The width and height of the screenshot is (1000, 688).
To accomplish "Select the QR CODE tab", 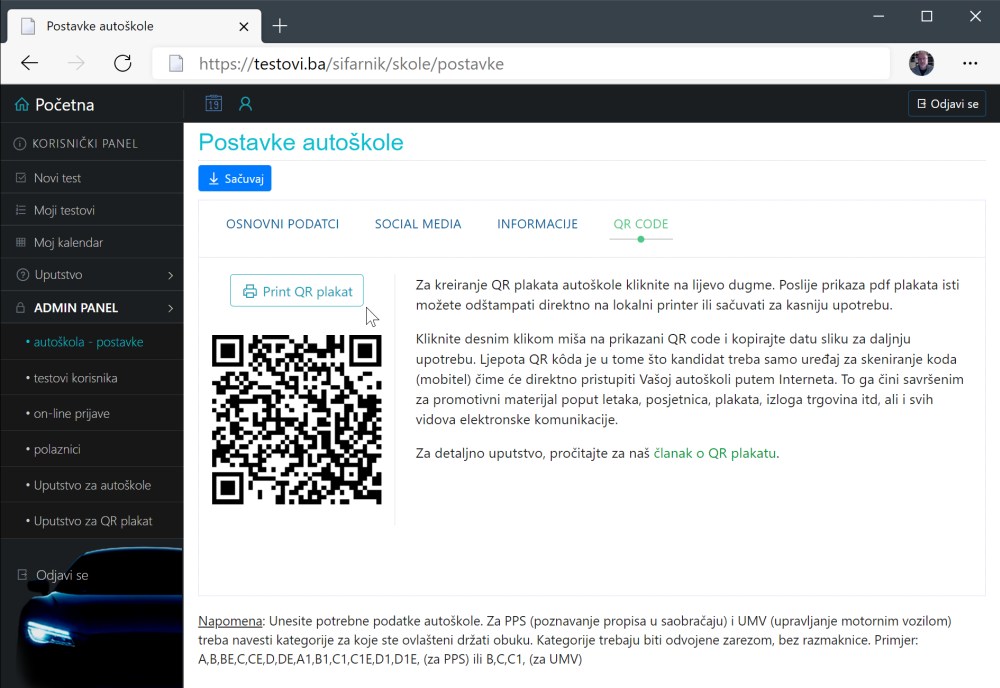I will 641,224.
